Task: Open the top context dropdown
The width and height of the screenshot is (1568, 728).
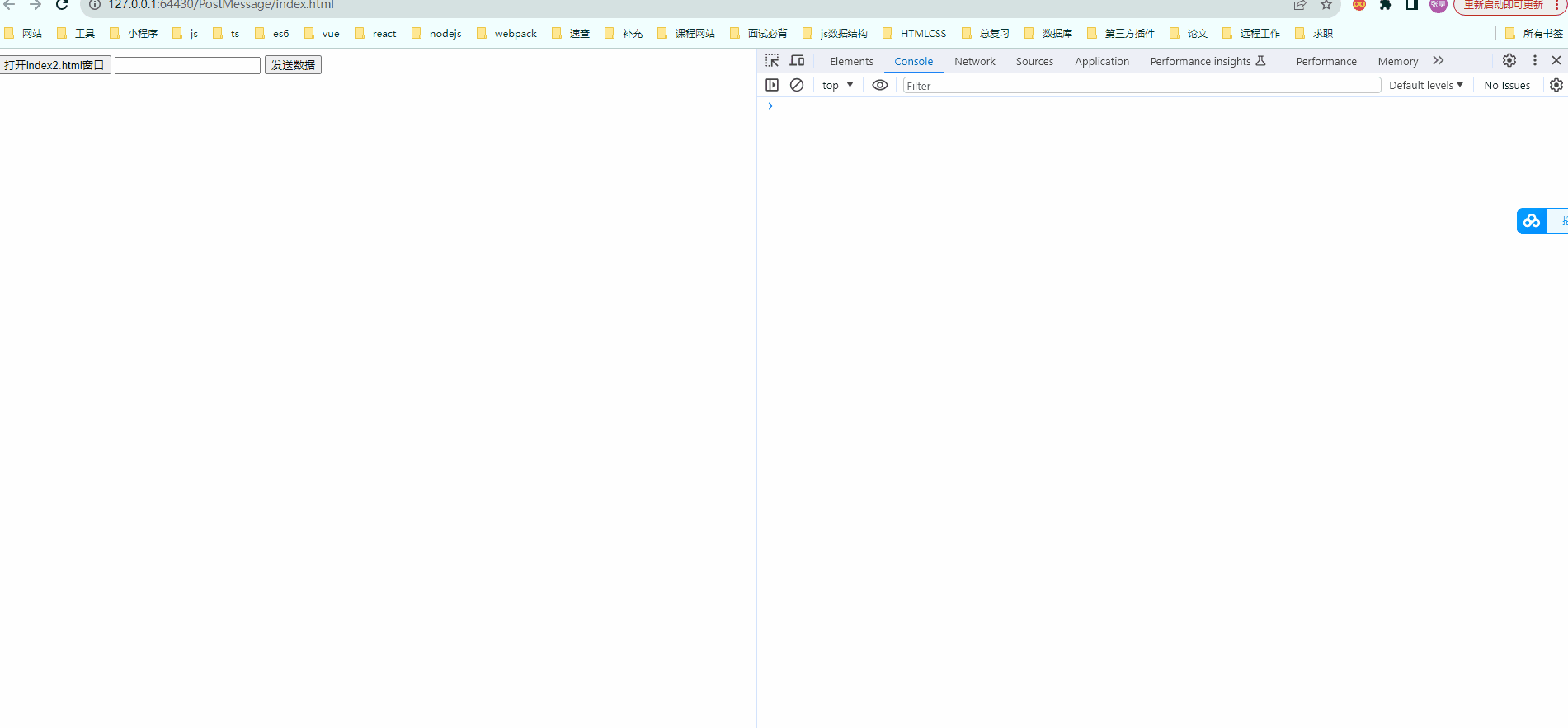Action: pos(838,85)
